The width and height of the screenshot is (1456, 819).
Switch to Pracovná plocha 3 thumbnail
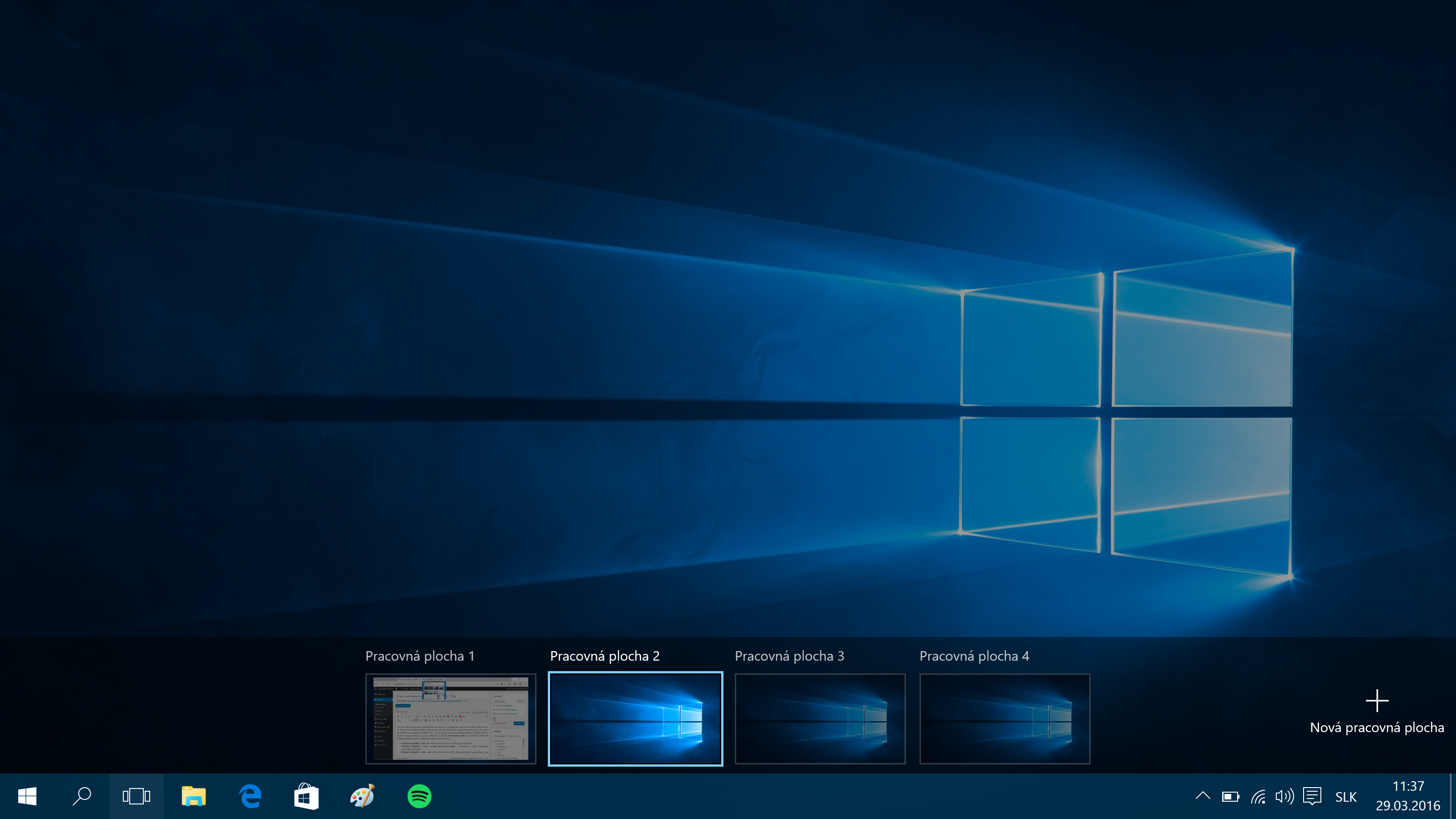click(x=820, y=718)
